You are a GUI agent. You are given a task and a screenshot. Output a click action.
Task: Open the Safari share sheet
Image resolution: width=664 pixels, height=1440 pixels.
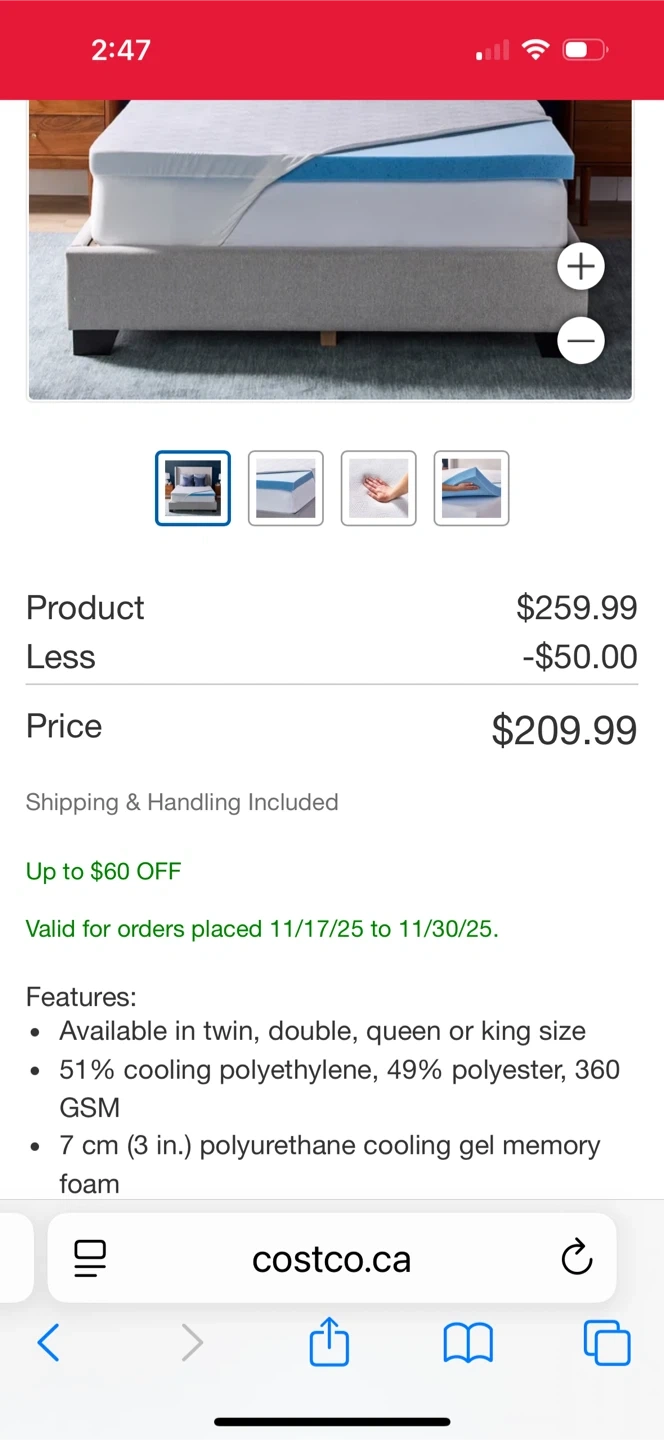click(x=329, y=1342)
